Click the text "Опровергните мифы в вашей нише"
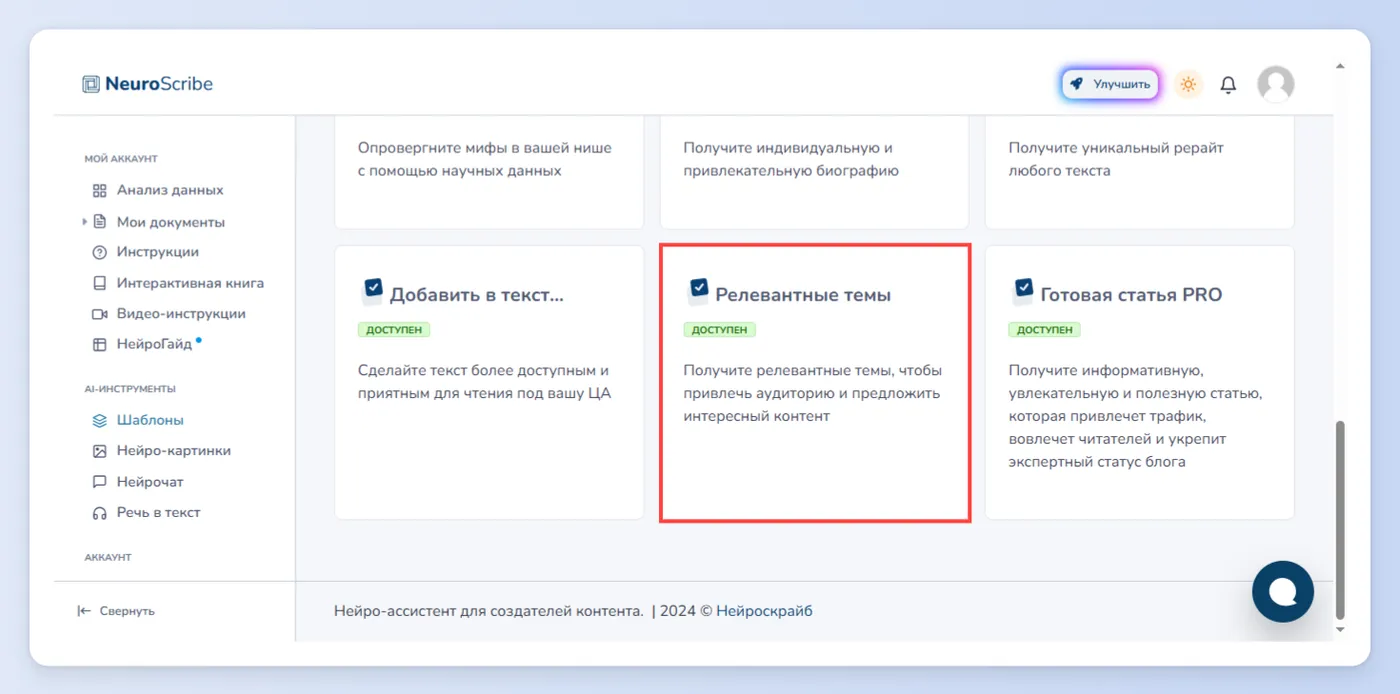1400x694 pixels. (485, 148)
